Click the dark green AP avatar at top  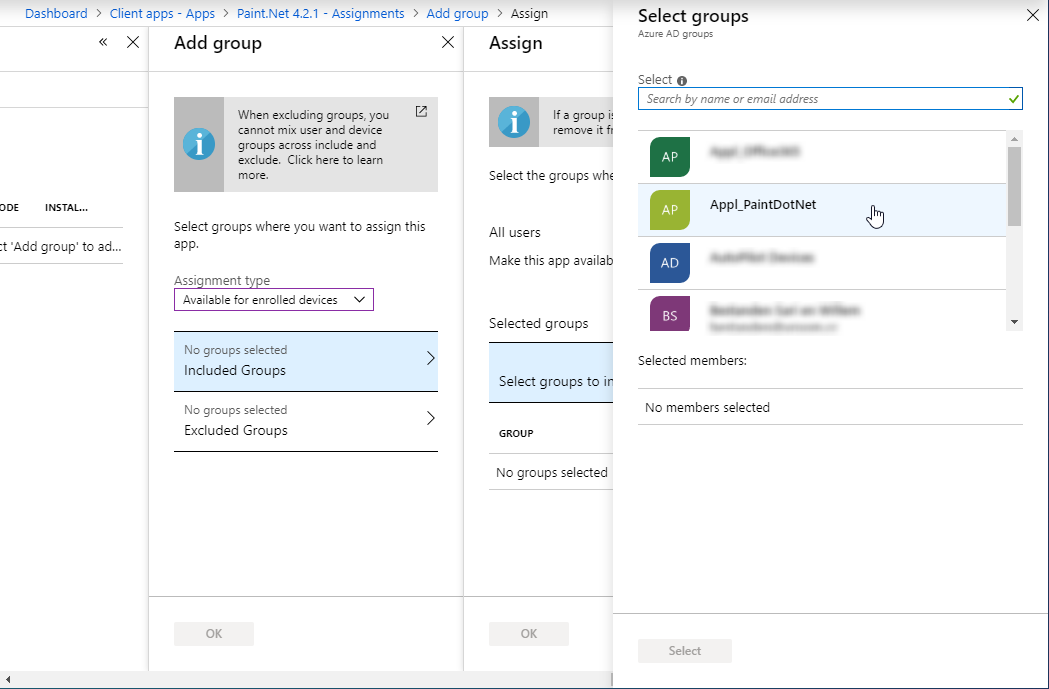pos(670,157)
